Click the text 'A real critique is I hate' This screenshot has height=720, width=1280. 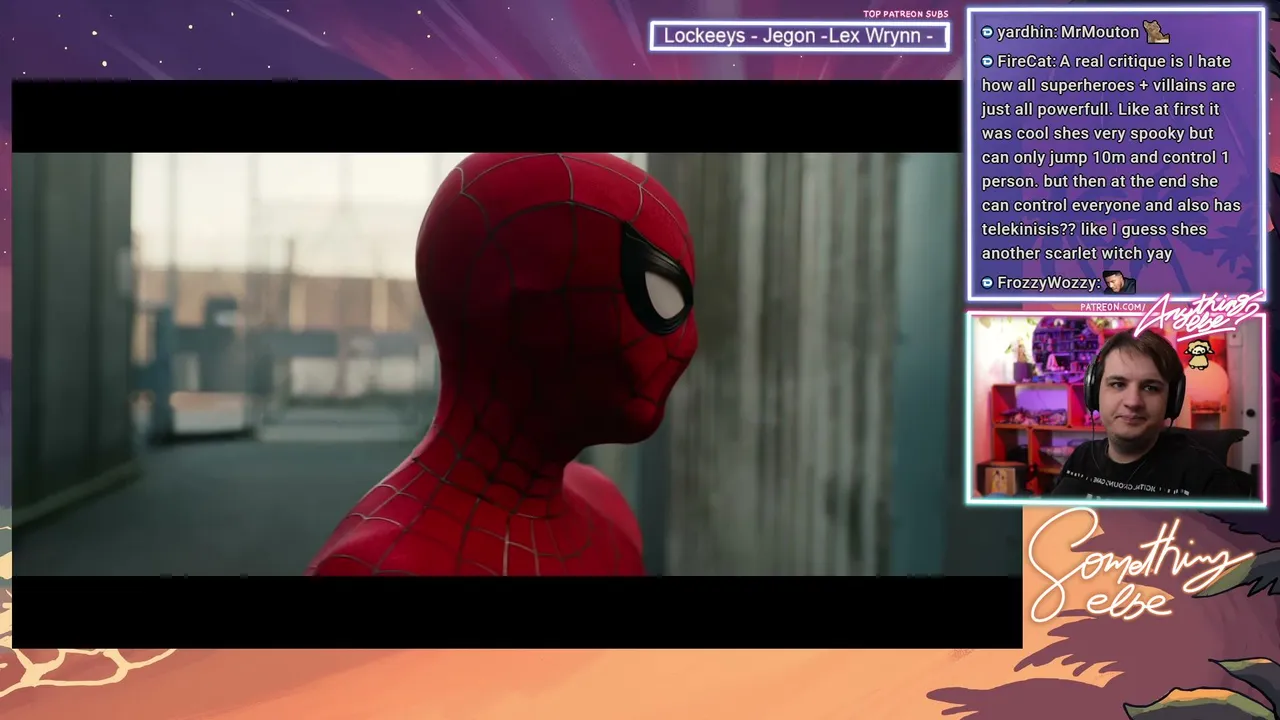pyautogui.click(x=1145, y=62)
